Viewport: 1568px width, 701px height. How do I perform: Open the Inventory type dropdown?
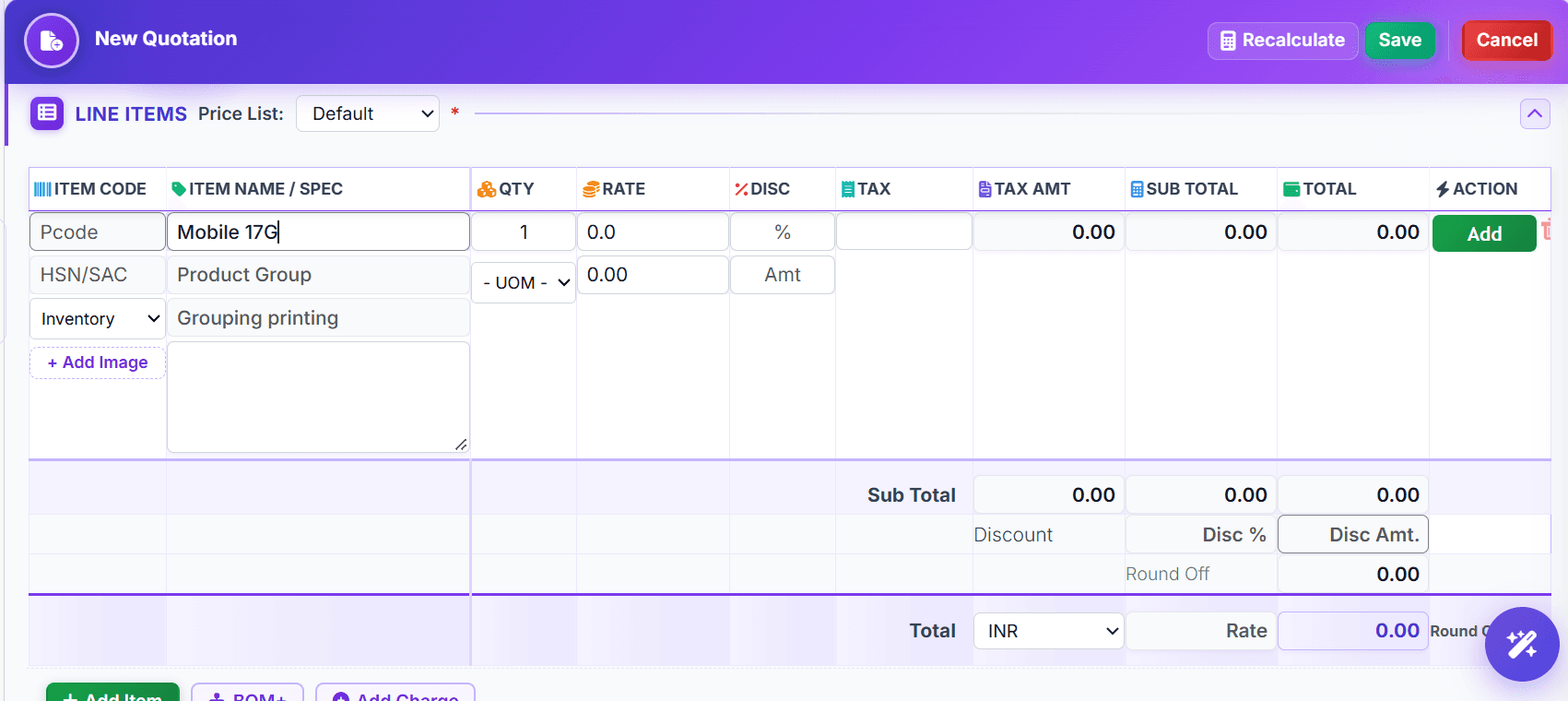click(98, 318)
